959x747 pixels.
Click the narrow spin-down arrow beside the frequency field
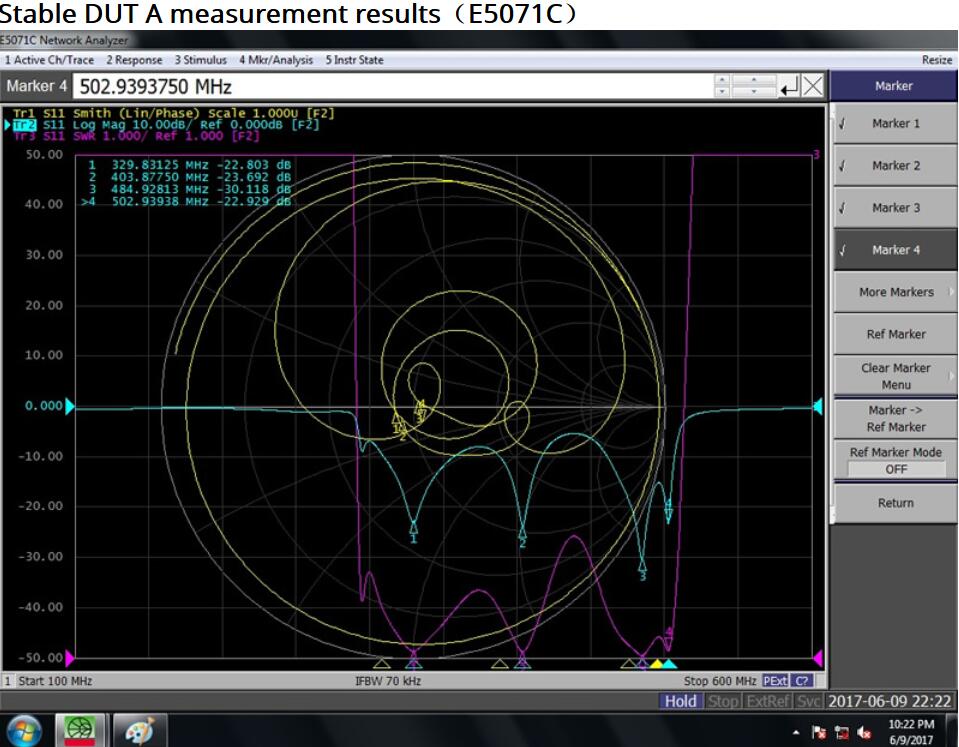(722, 92)
